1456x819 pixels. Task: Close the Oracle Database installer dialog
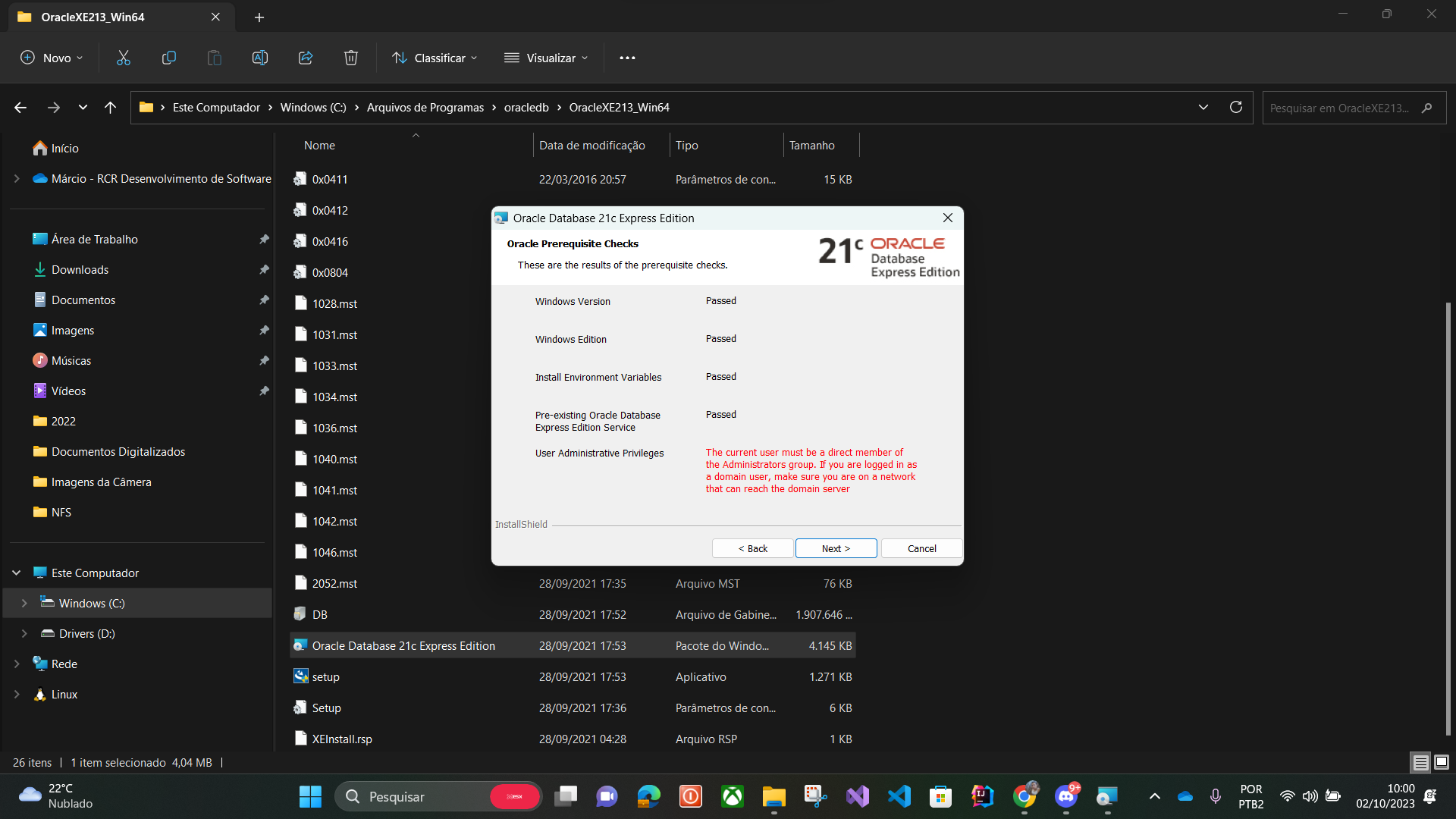point(948,218)
